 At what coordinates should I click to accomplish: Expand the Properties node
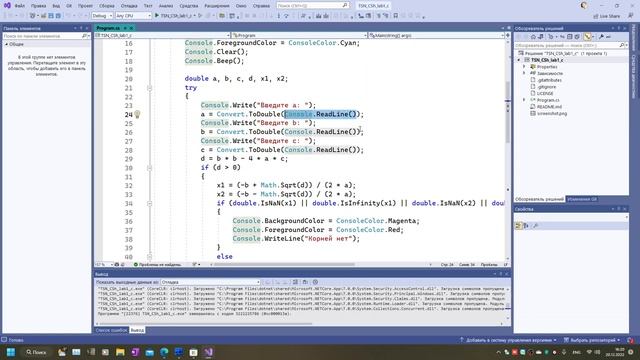pyautogui.click(x=524, y=67)
